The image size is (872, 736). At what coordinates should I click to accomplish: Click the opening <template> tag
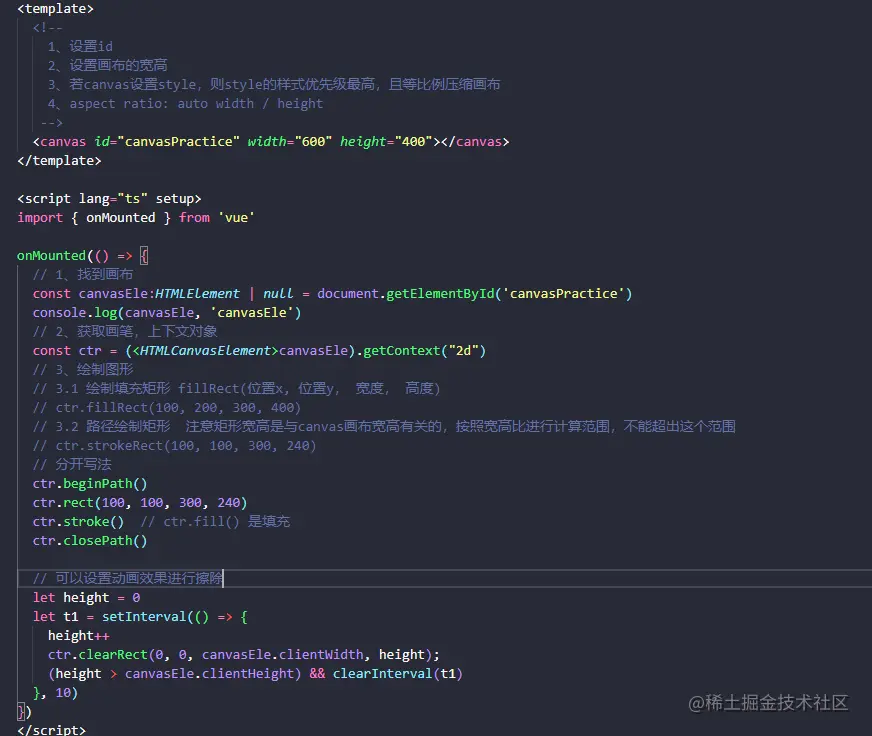[55, 9]
